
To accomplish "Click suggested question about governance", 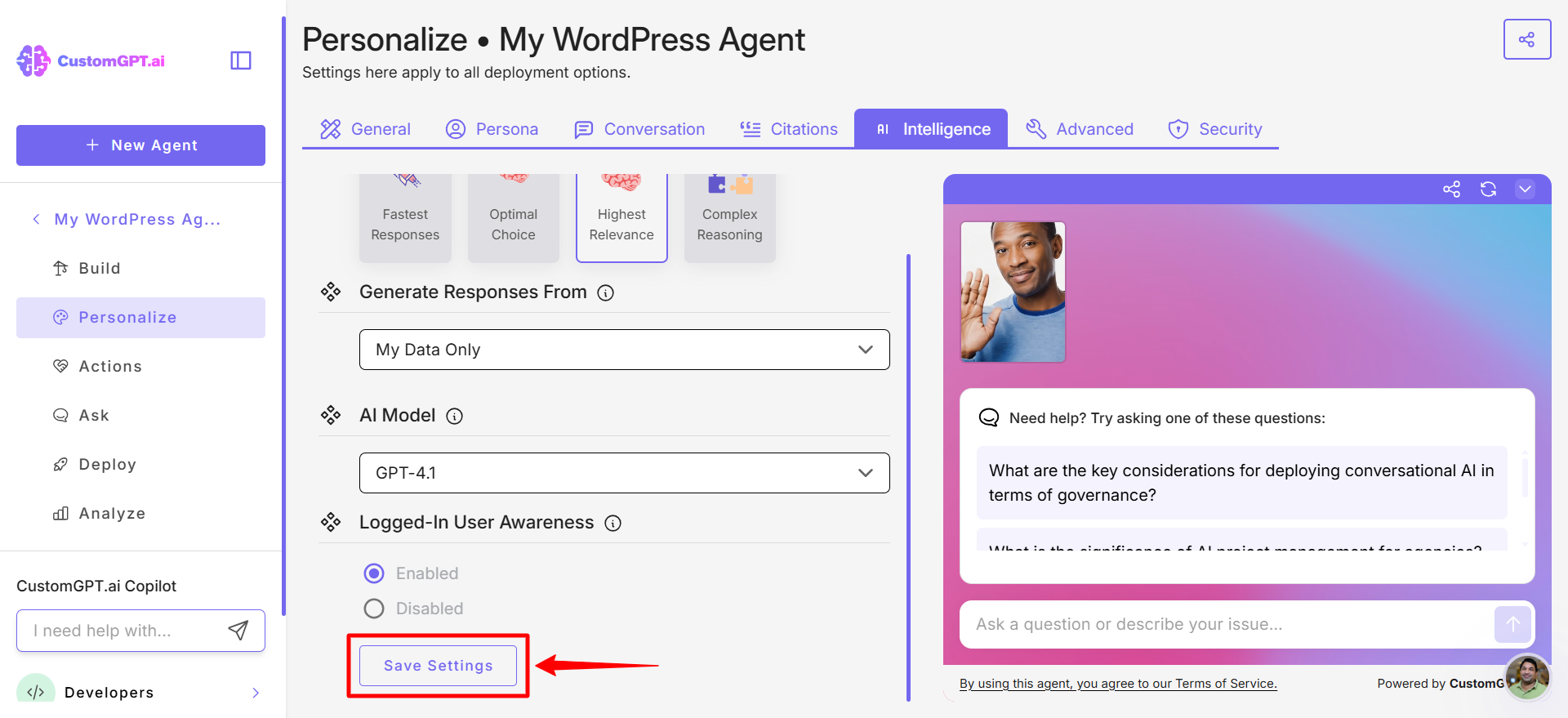I will click(x=1241, y=483).
